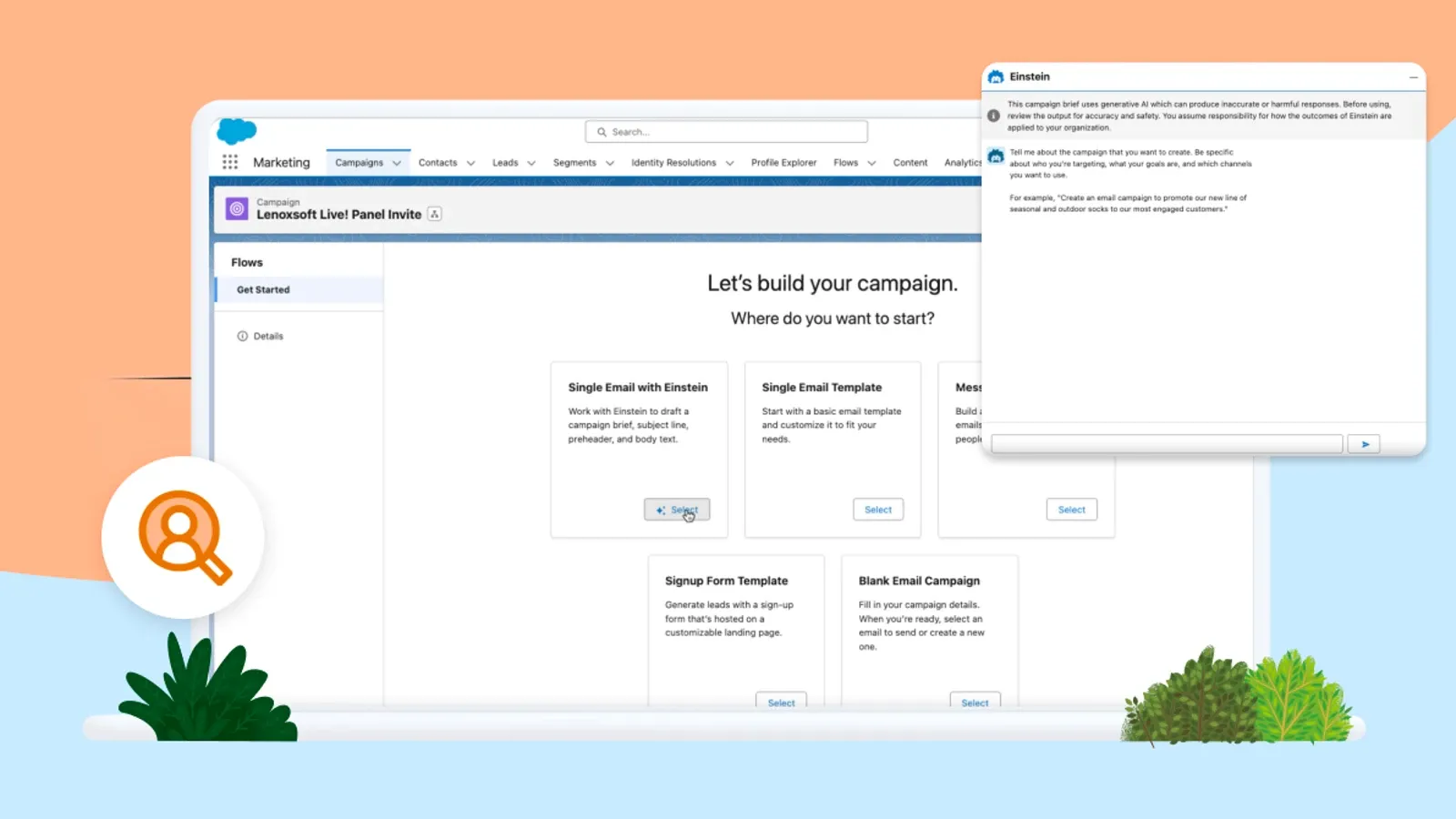Open the Contacts tab

(438, 162)
